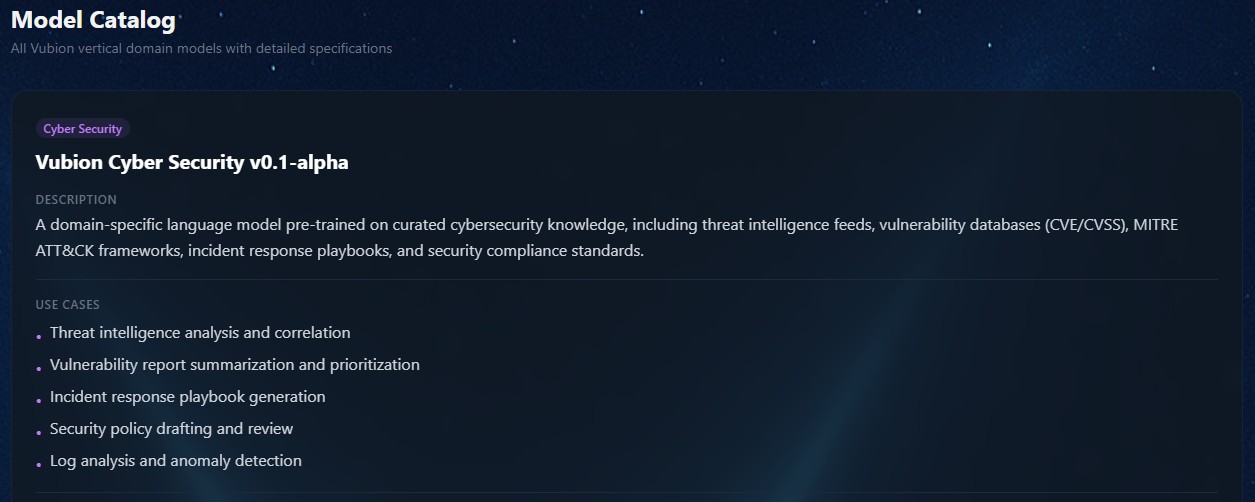Select "Log analysis and anomaly detection" use case
Viewport: 1255px width, 502px height.
pyautogui.click(x=176, y=461)
